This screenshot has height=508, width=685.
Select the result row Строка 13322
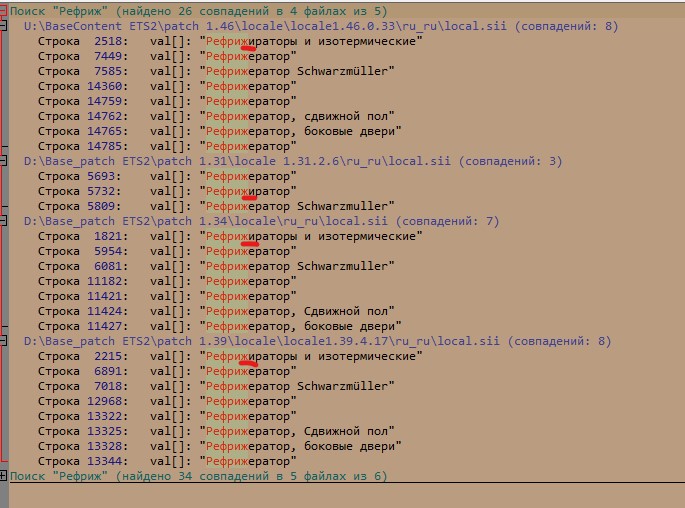pos(167,416)
